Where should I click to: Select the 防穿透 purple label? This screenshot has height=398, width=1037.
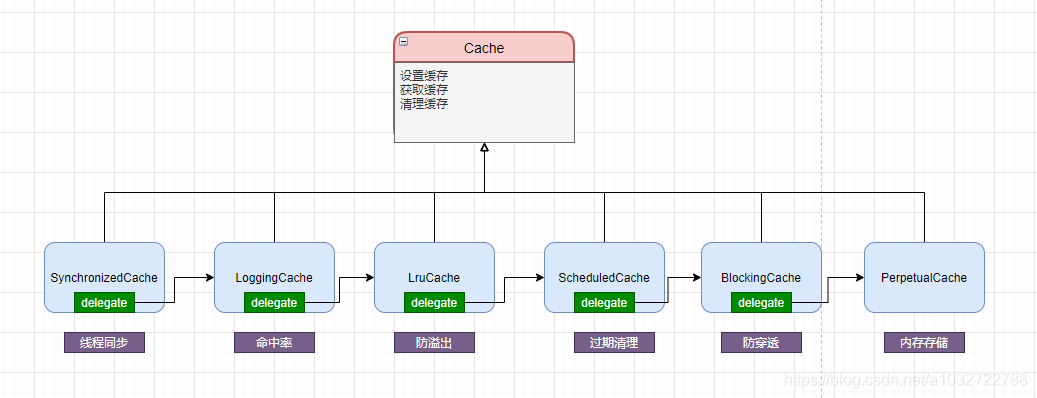[x=761, y=342]
